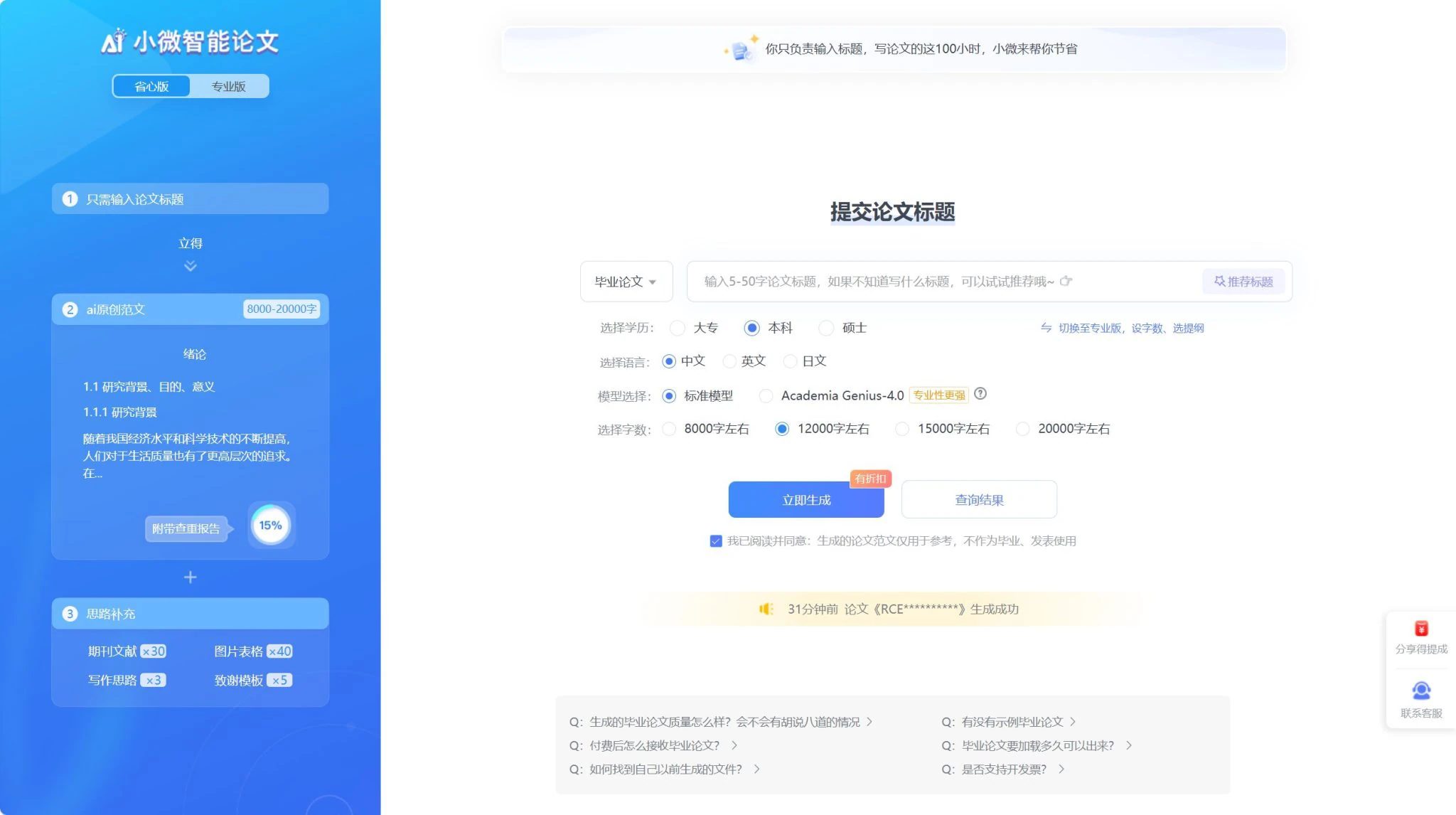Open the 毕业论文 type dropdown

coord(626,282)
